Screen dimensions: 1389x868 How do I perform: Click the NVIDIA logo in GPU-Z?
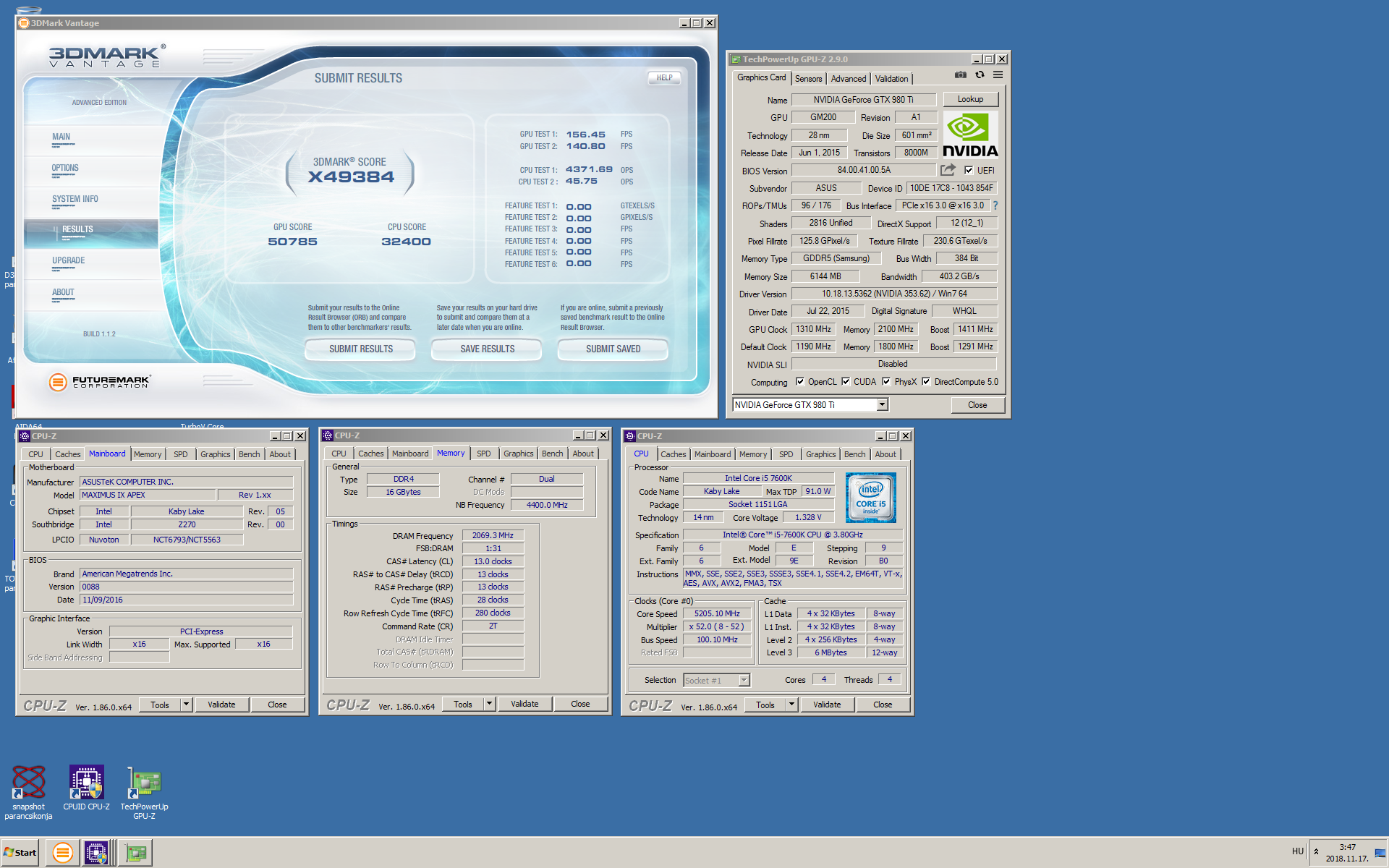click(x=970, y=135)
